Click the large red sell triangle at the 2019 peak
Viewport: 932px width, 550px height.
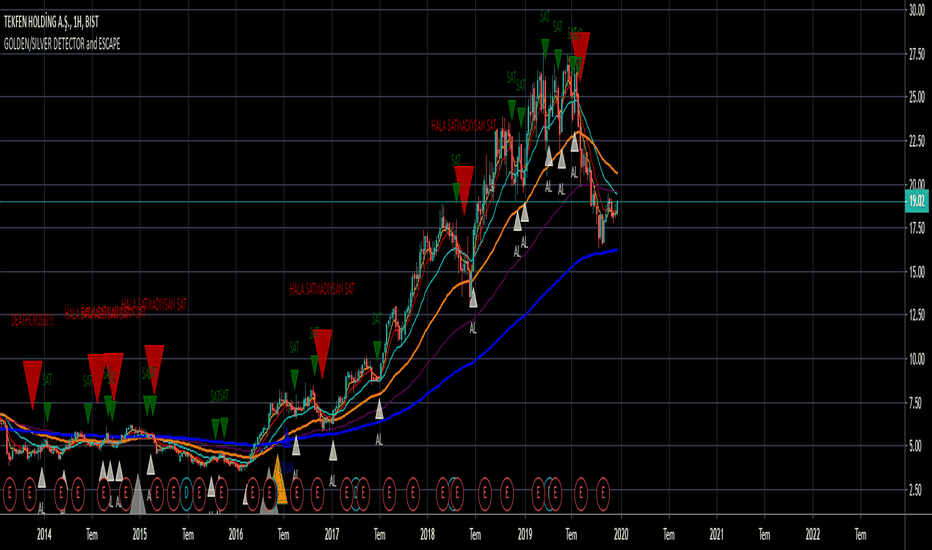pos(580,56)
